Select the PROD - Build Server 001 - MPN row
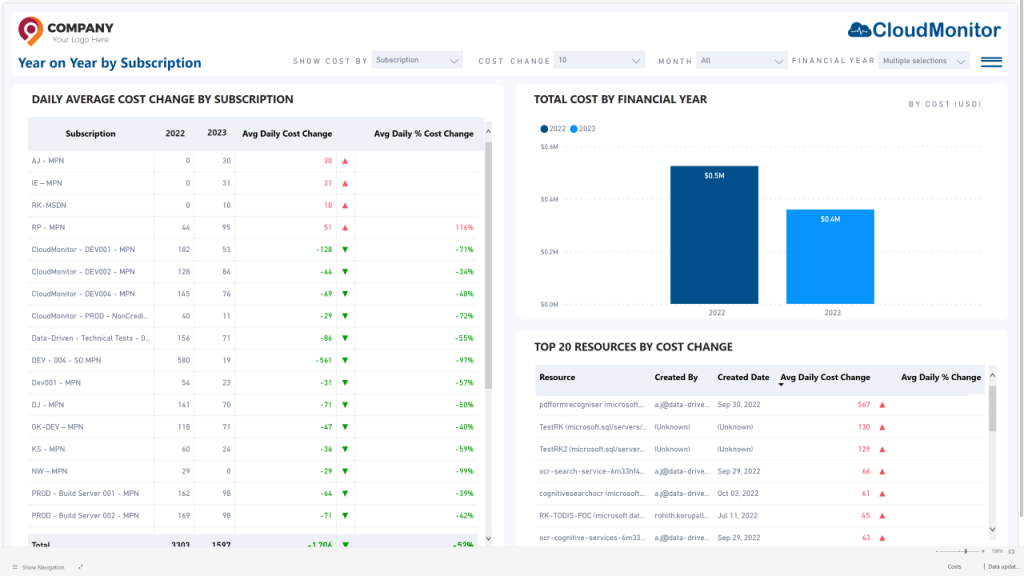The width and height of the screenshot is (1024, 576). [x=253, y=494]
